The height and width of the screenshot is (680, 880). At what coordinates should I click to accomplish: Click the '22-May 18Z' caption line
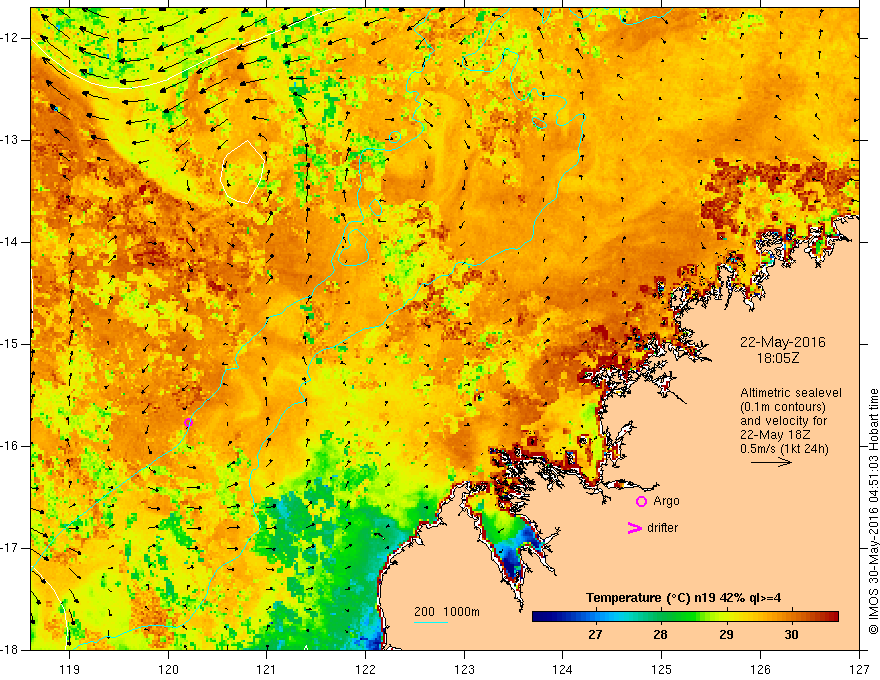[776, 435]
